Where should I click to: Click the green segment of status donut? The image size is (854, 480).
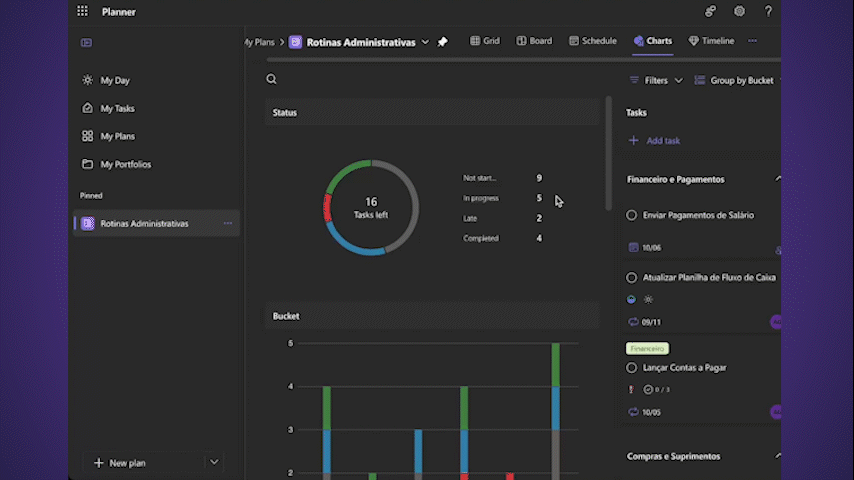click(346, 170)
